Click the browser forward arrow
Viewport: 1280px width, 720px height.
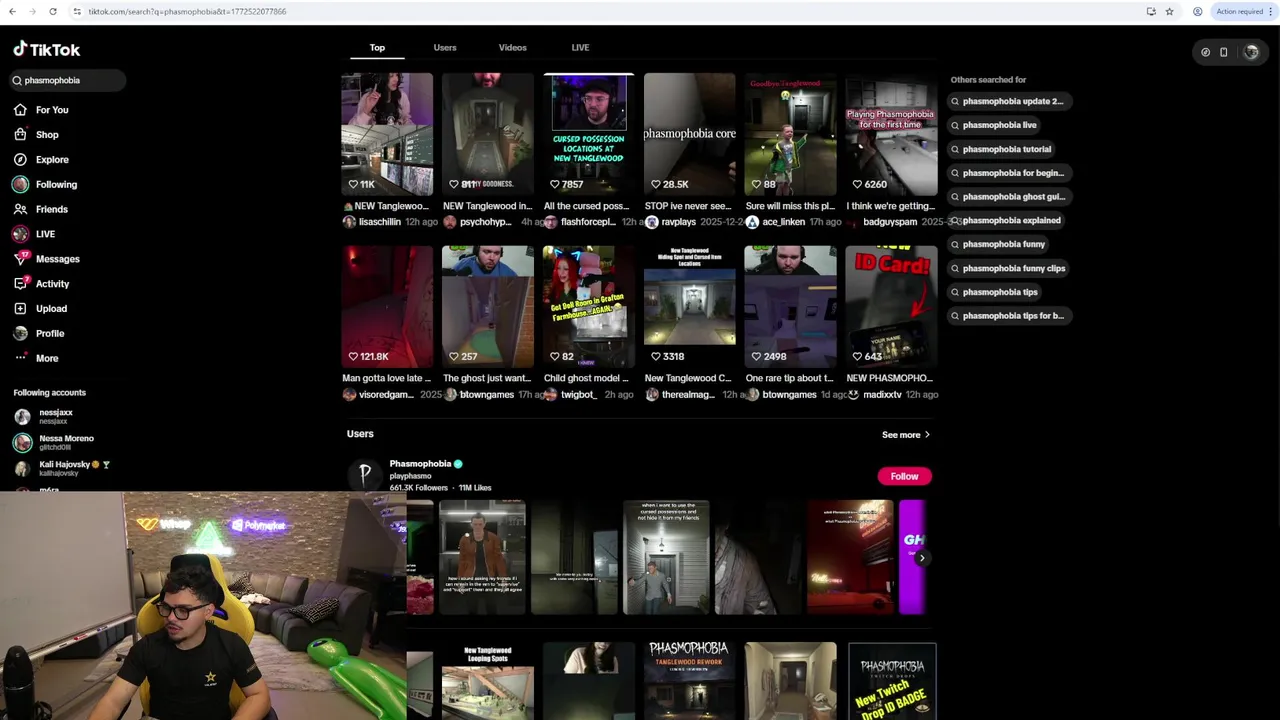pos(31,11)
